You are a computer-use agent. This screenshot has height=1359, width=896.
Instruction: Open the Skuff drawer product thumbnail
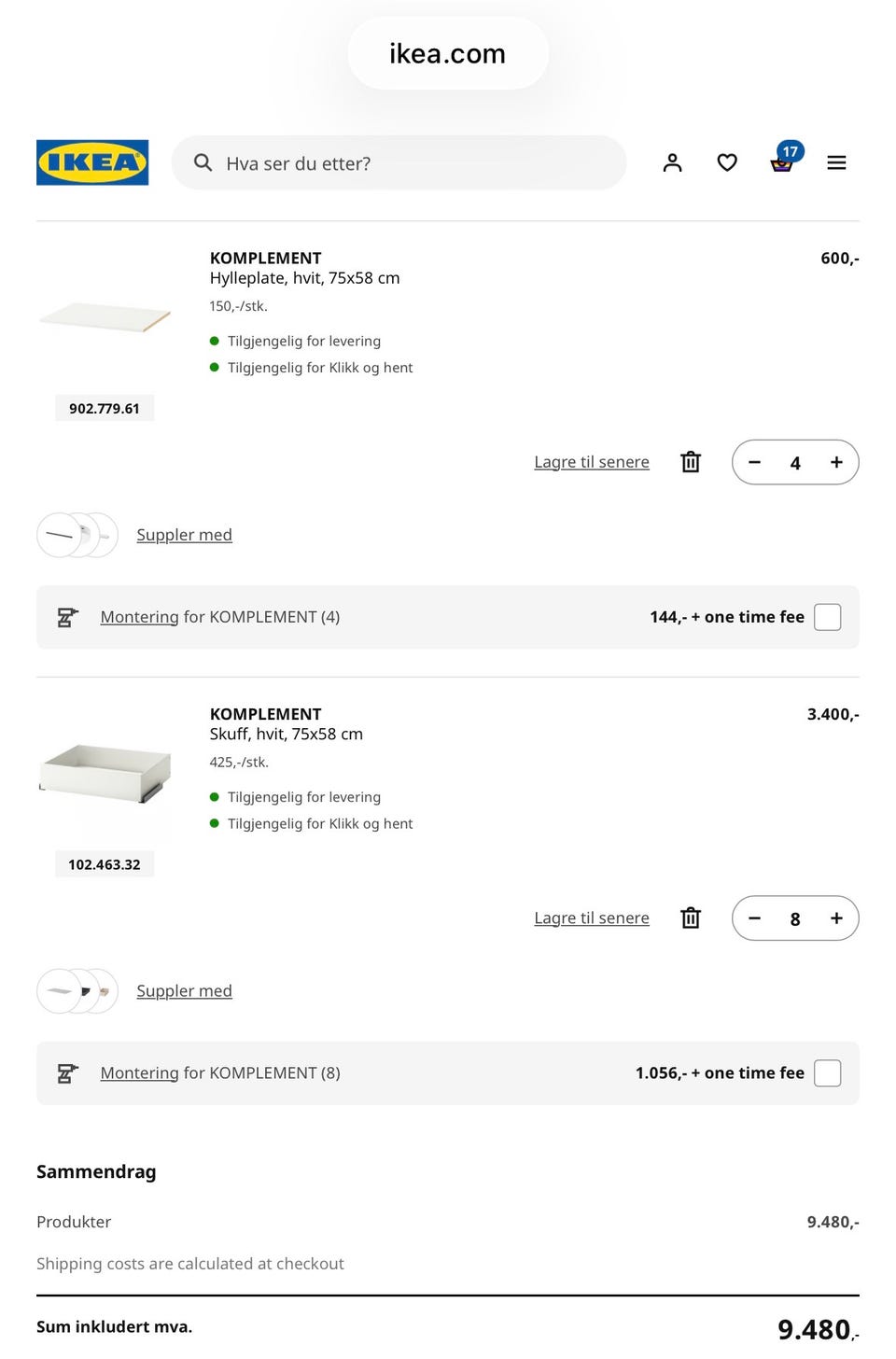point(105,774)
